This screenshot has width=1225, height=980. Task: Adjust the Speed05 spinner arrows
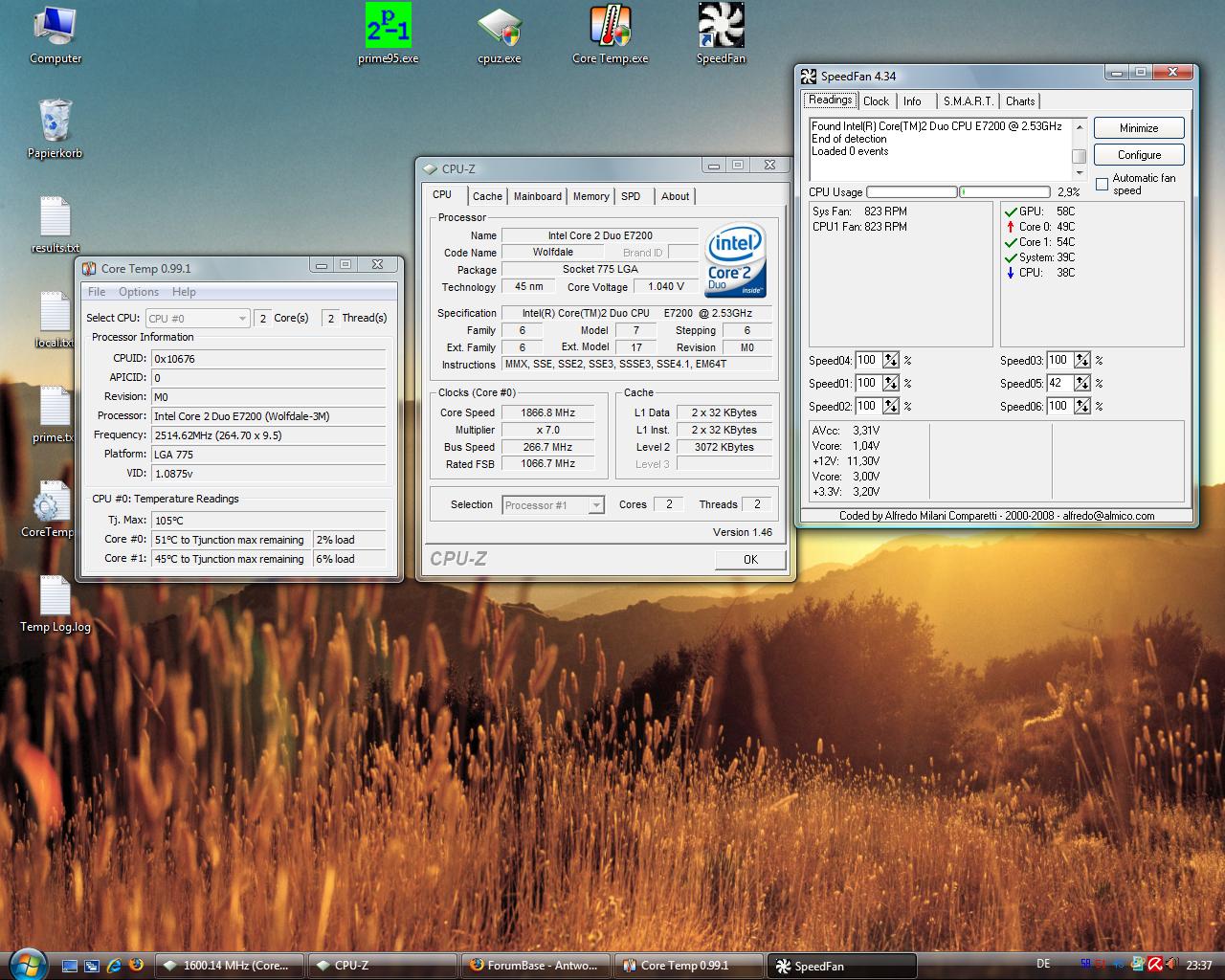coord(1082,384)
